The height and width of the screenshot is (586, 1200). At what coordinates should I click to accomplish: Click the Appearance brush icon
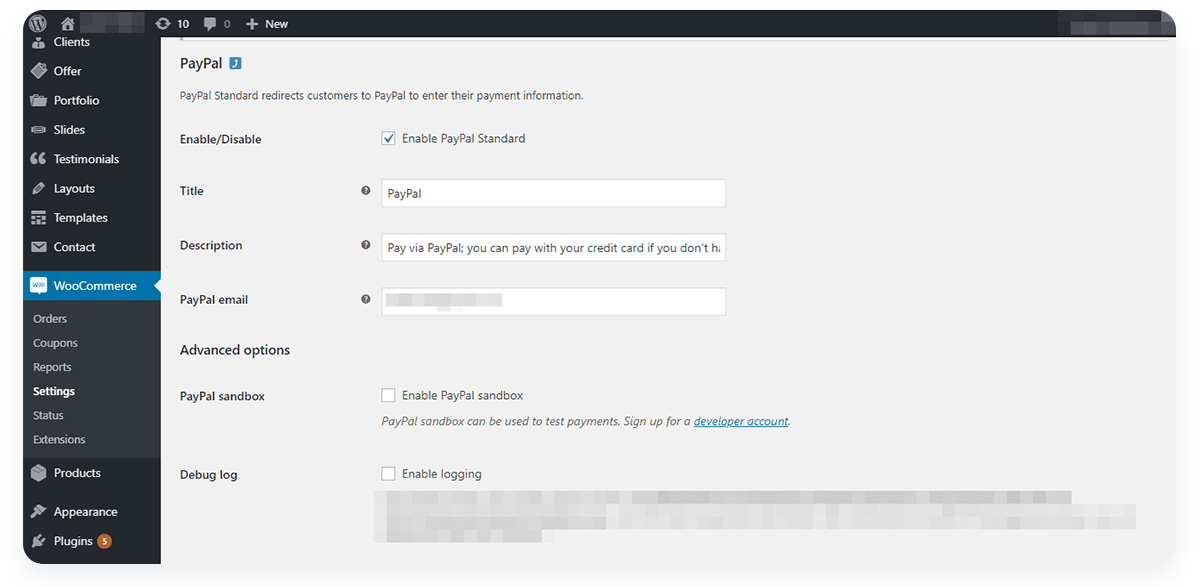[x=39, y=512]
